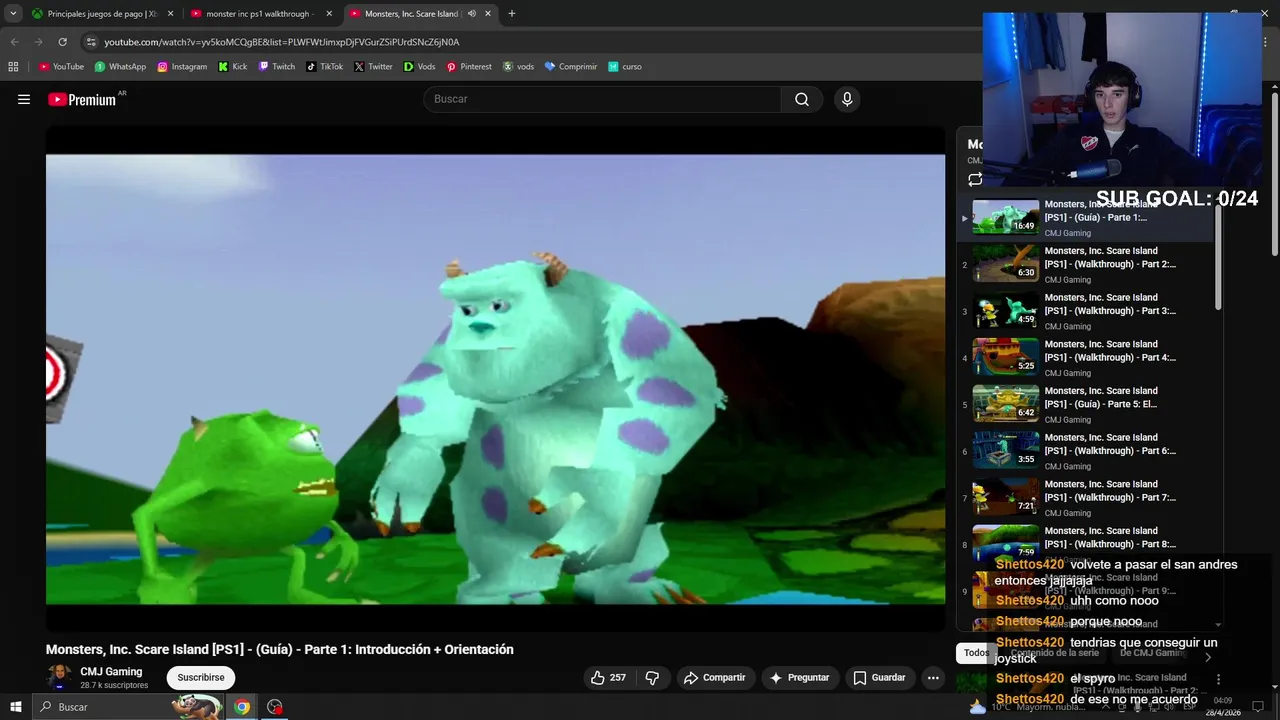This screenshot has width=1280, height=720.
Task: Save the video with Guardar
Action: (x=879, y=677)
